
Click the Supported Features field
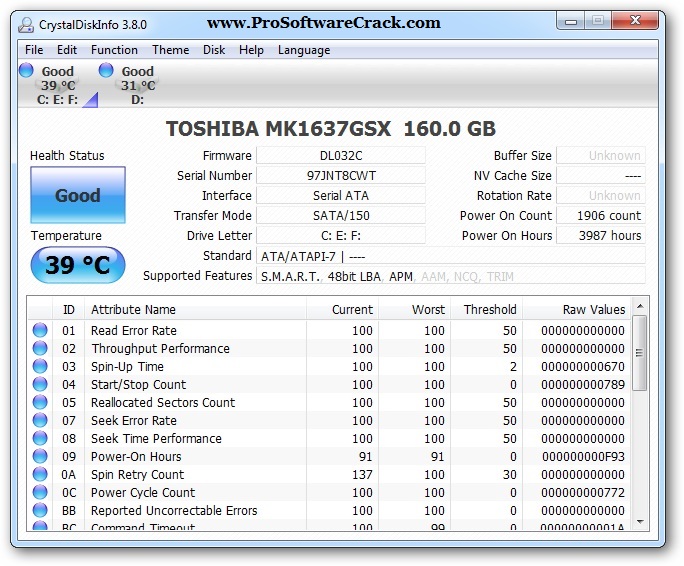click(451, 276)
